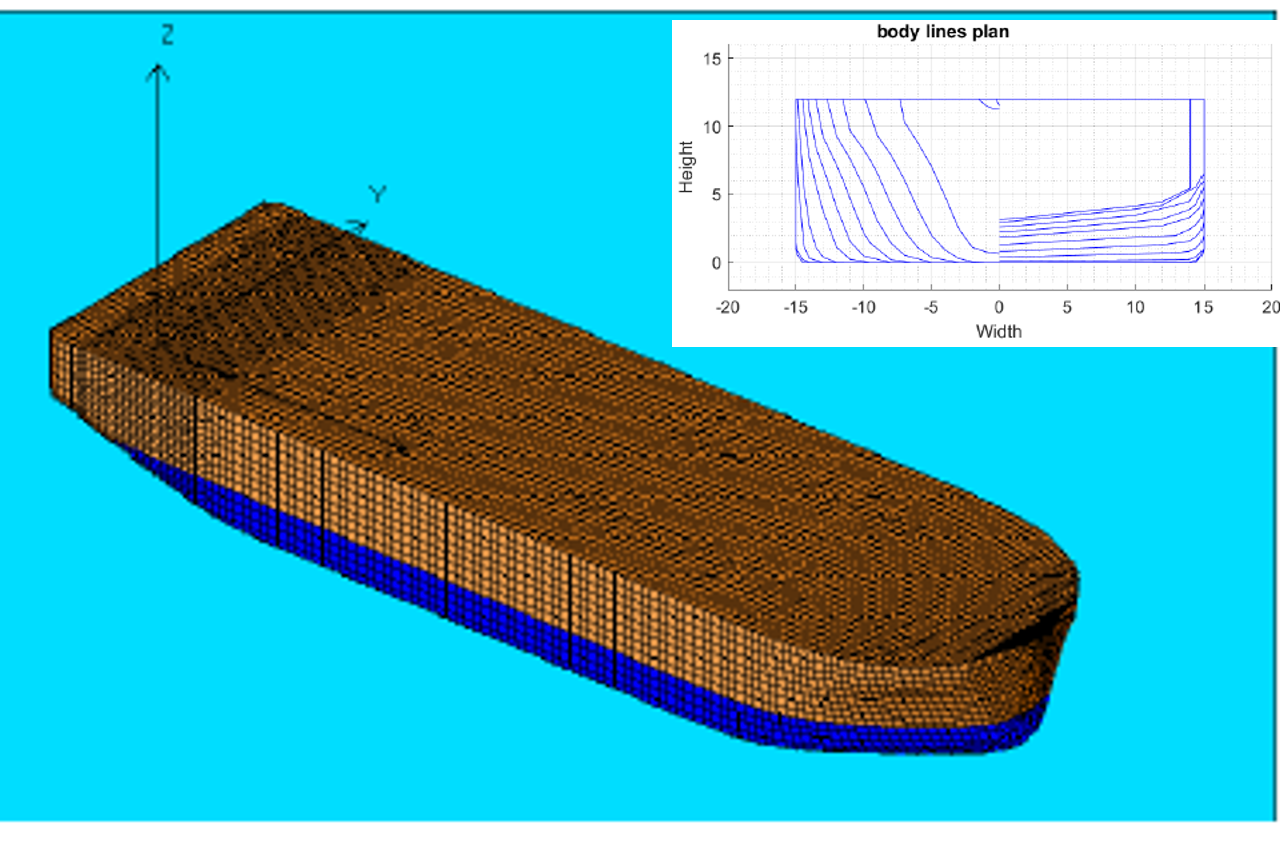
Task: Click the Z axis label
Action: pos(167,35)
